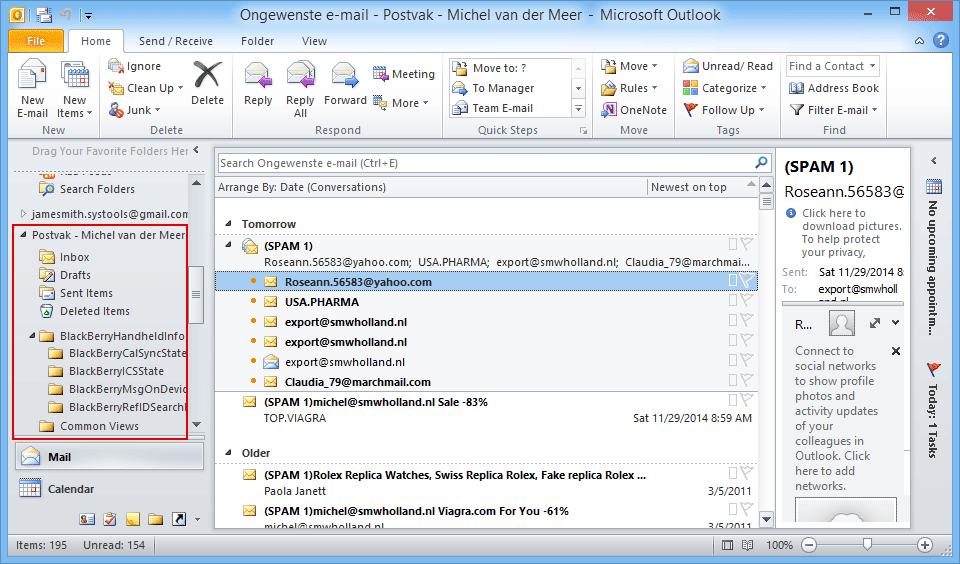The height and width of the screenshot is (564, 960).
Task: Open the Help question mark icon
Action: [x=940, y=40]
